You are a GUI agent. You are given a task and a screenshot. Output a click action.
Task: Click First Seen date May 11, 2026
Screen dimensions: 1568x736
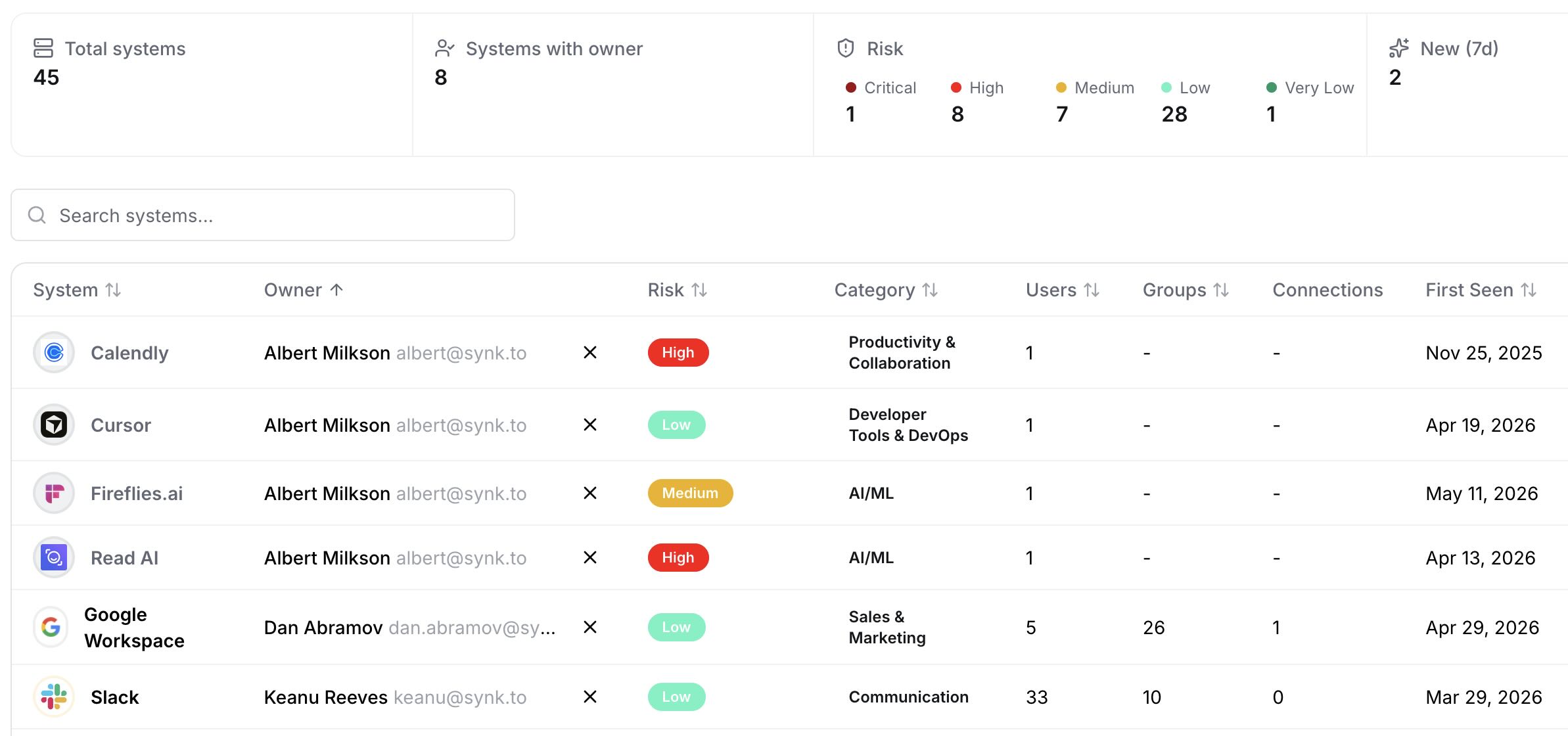coord(1481,494)
